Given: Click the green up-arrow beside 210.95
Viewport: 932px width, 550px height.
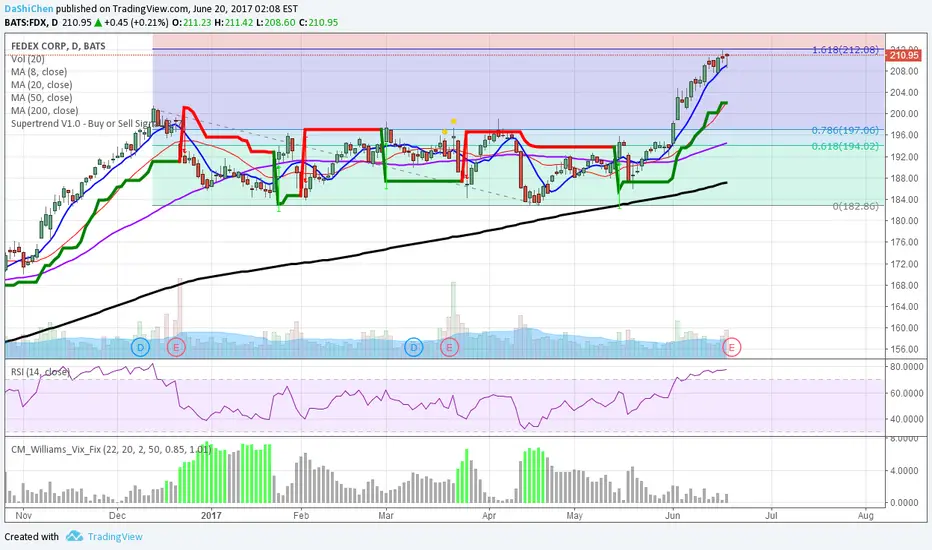Looking at the screenshot, I should click(x=98, y=23).
